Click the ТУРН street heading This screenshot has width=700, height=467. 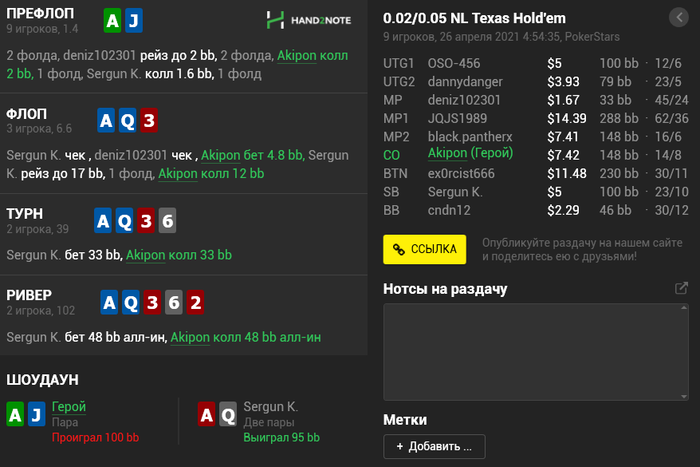coord(25,214)
